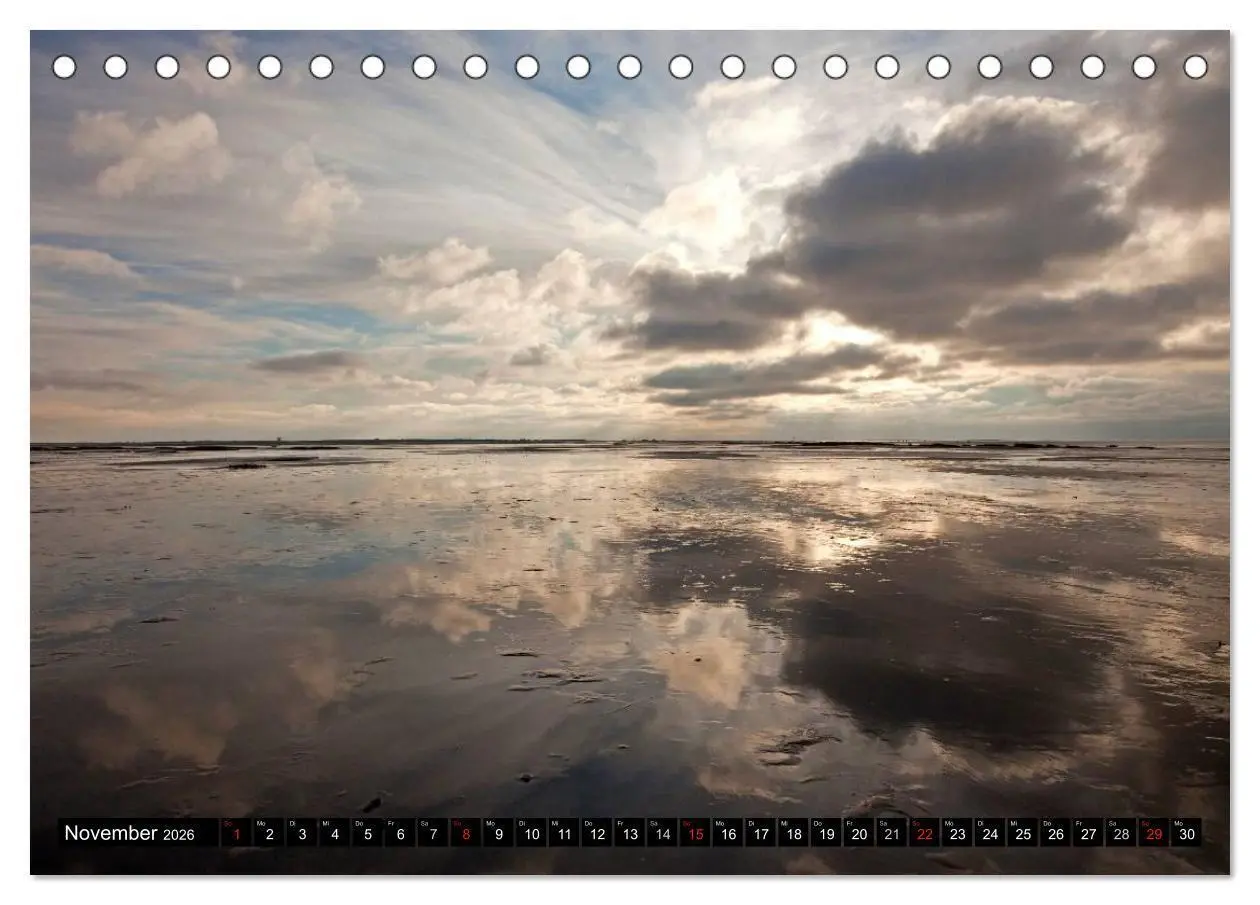Select the red date 29

click(1154, 833)
